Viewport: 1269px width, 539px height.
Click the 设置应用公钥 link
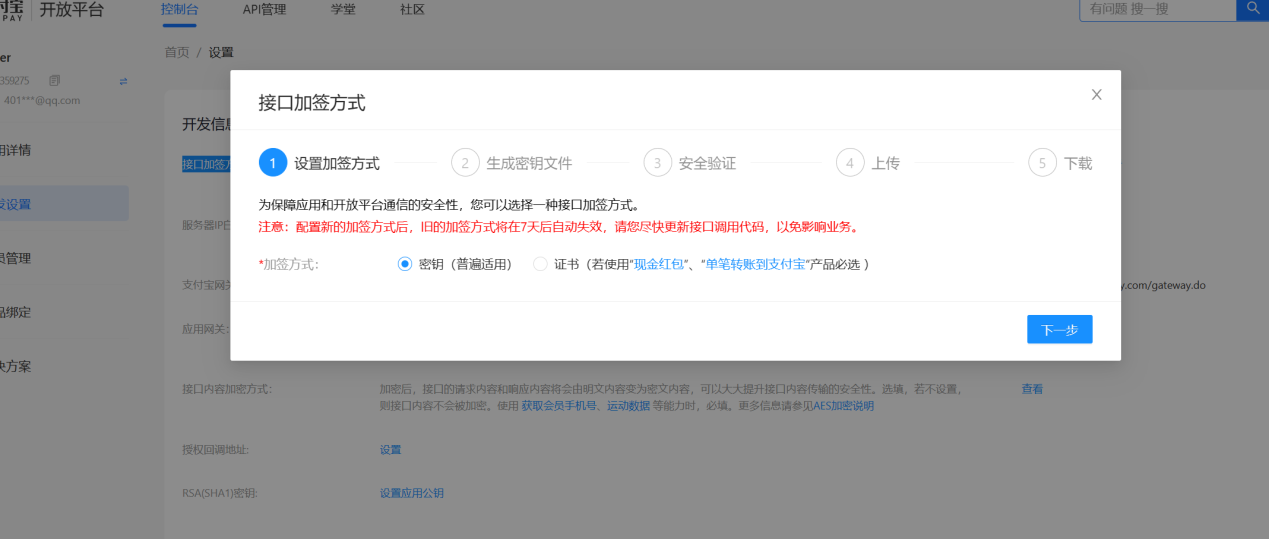coord(412,493)
